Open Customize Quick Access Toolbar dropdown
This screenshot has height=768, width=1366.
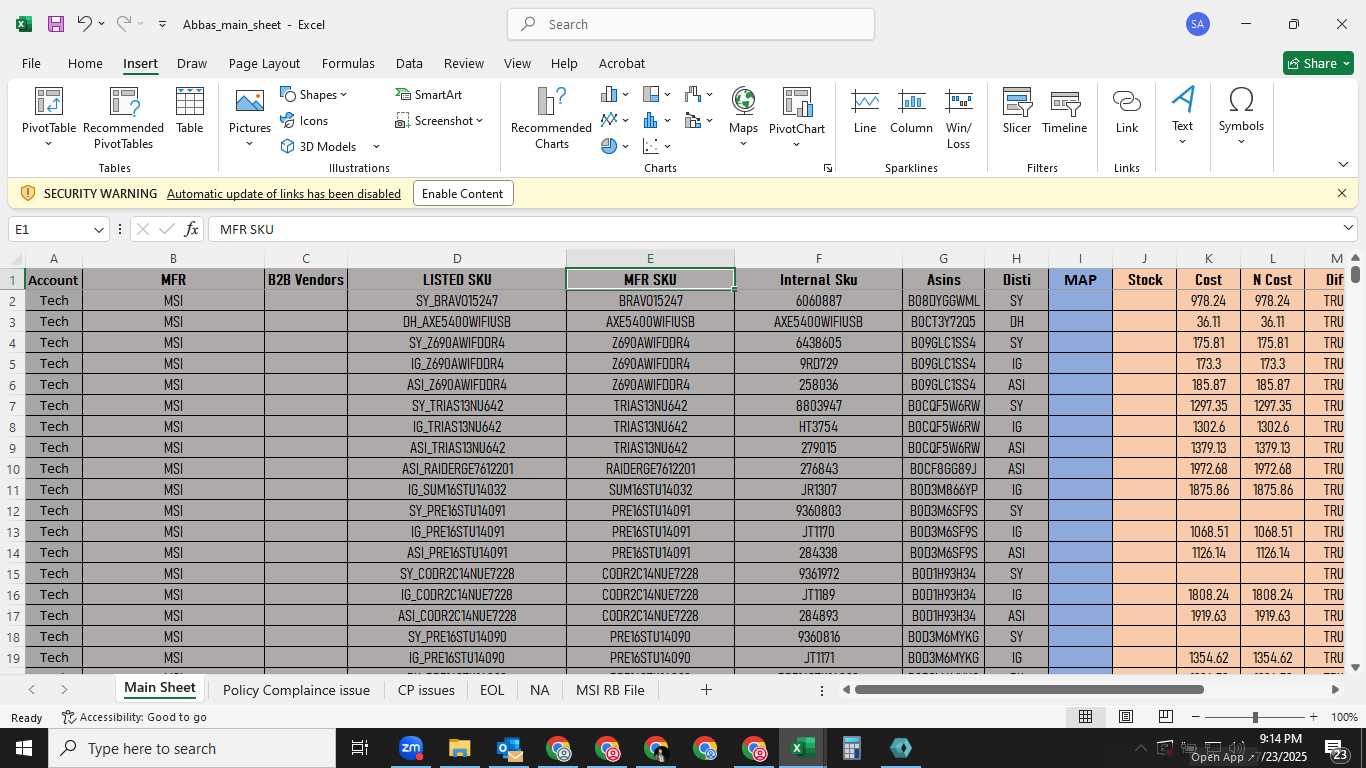(x=162, y=24)
